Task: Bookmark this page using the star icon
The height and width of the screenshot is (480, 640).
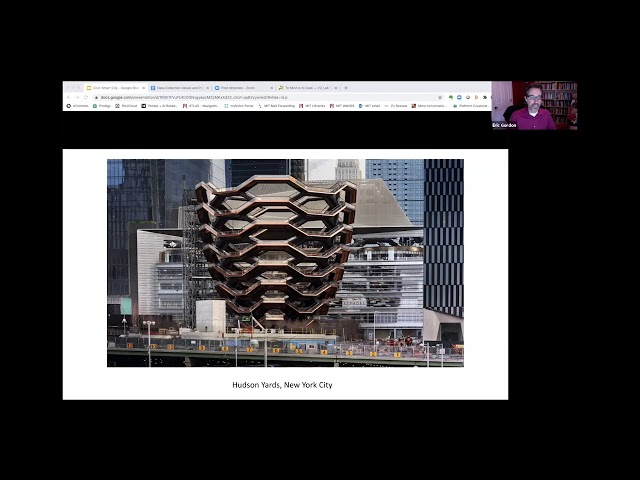Action: click(440, 98)
